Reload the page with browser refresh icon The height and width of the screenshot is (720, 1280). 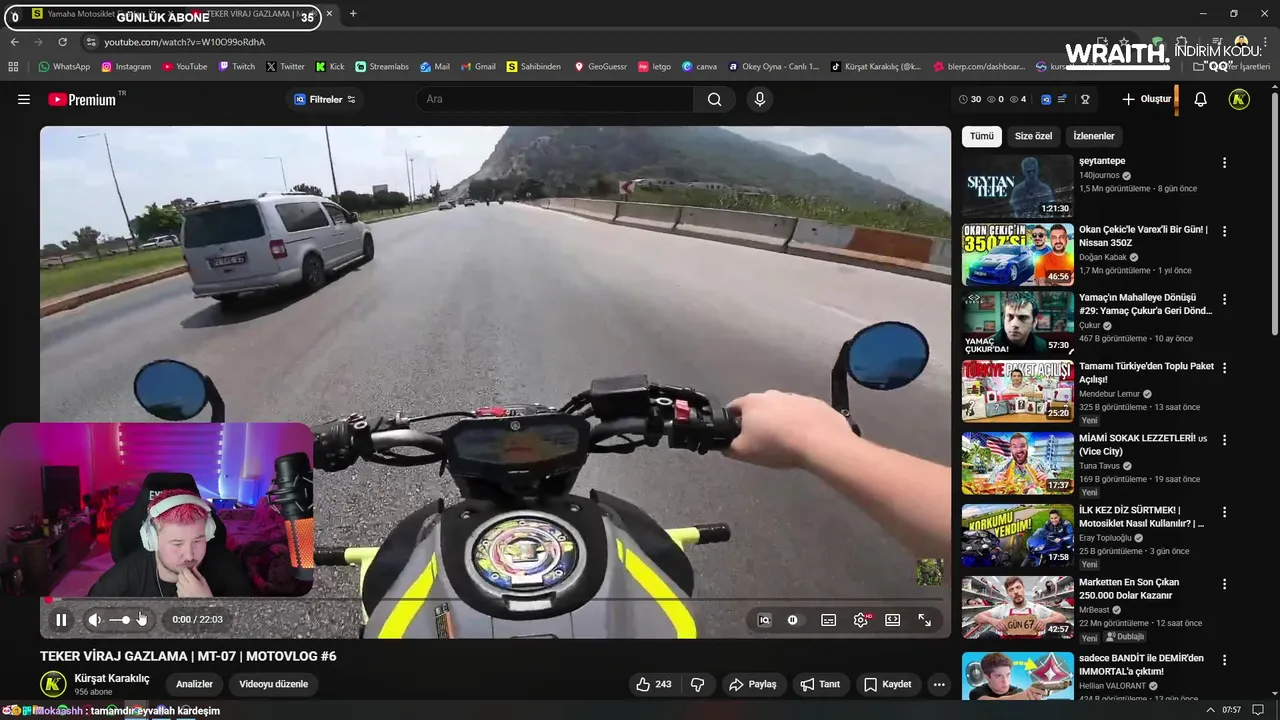[x=62, y=42]
